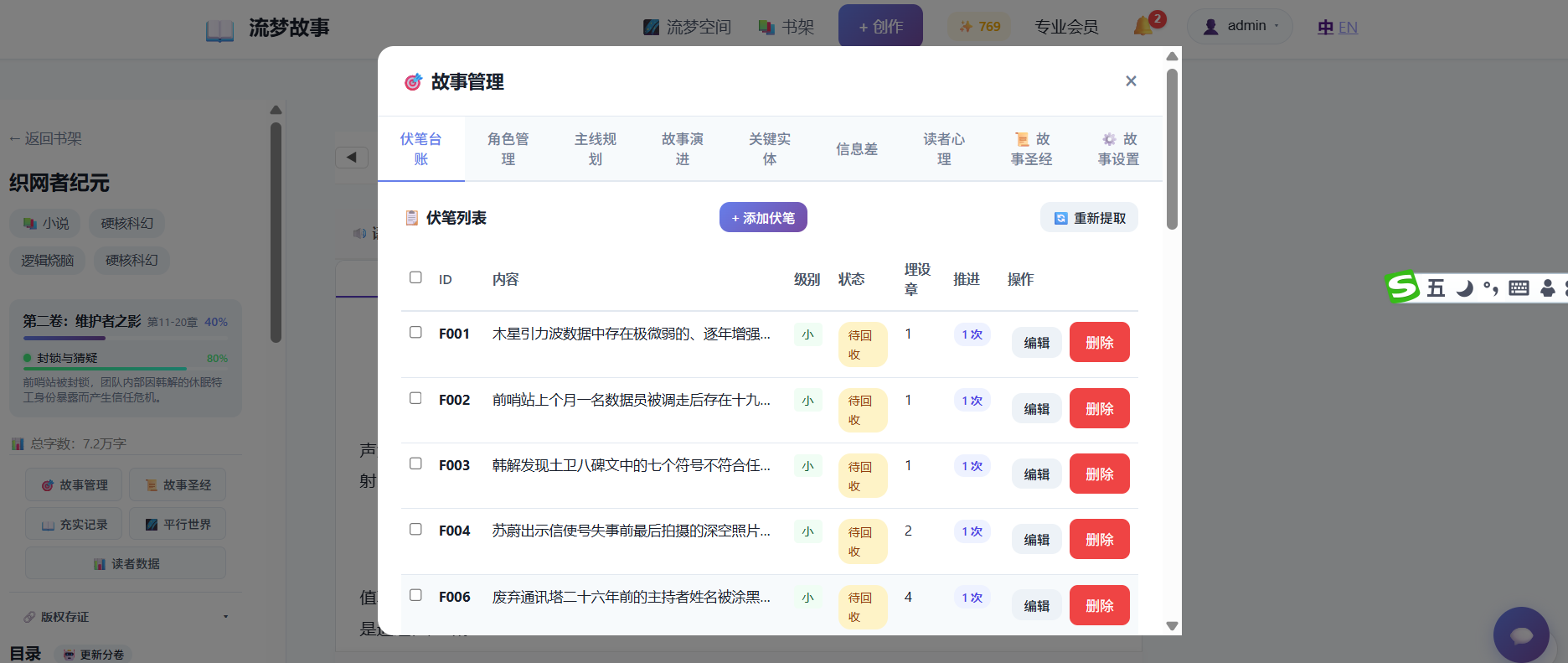1568x663 pixels.
Task: Delete foreshadowing F006
Action: tap(1100, 605)
